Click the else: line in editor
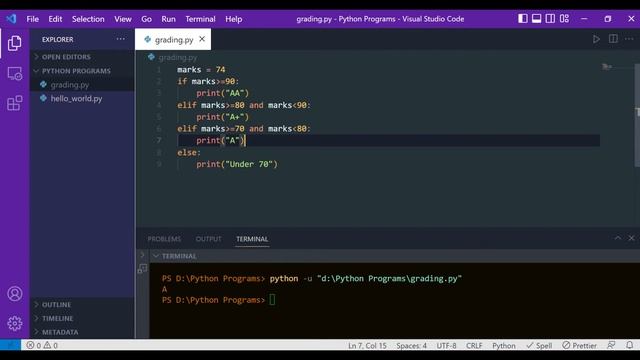640x360 pixels. 189,153
